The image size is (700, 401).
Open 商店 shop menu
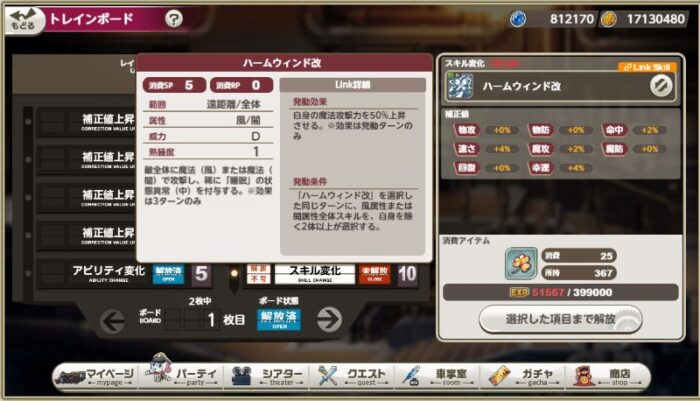tap(607, 376)
